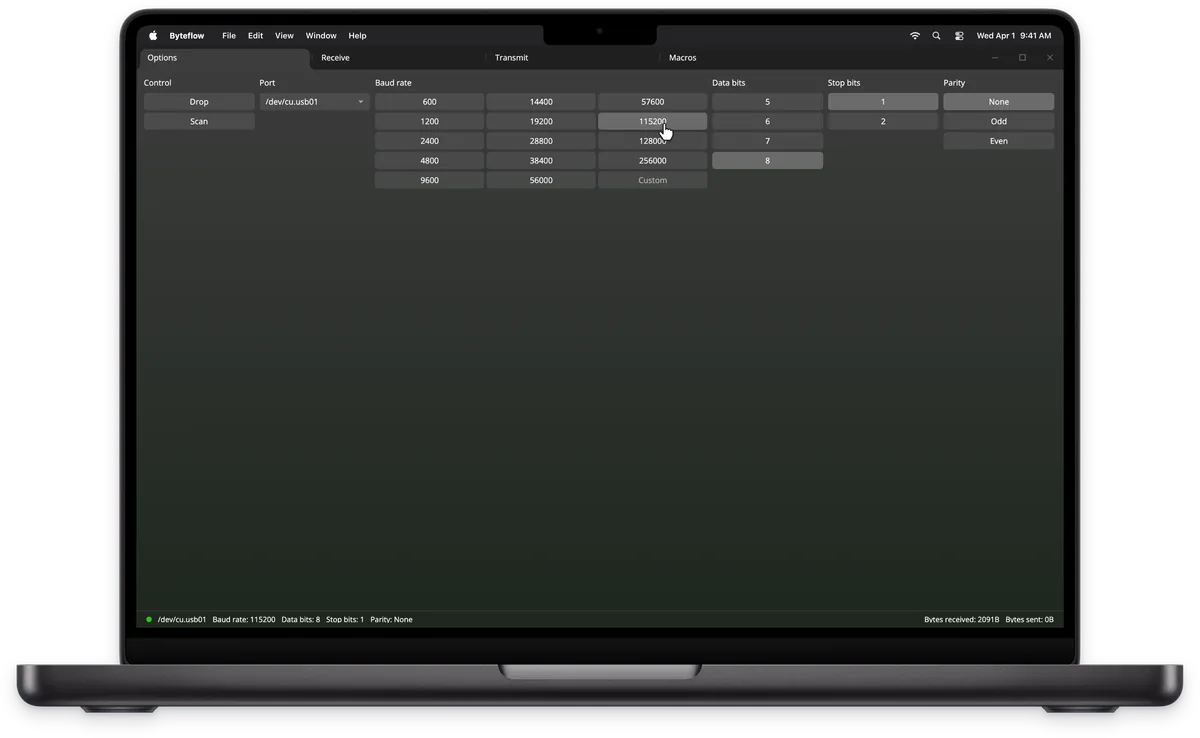Switch to the Receive tab
The width and height of the screenshot is (1200, 738).
coord(398,58)
